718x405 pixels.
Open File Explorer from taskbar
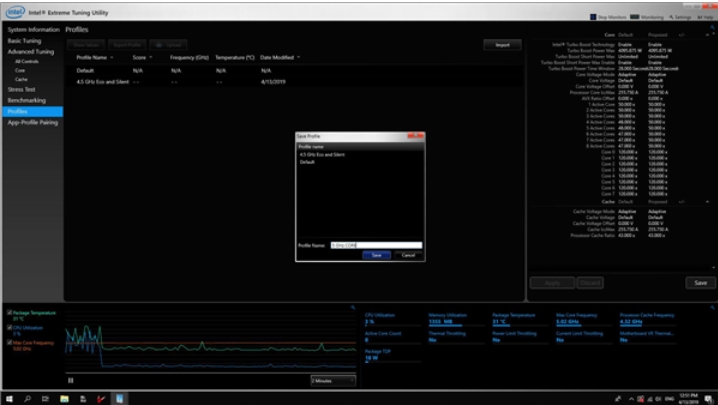coord(64,399)
